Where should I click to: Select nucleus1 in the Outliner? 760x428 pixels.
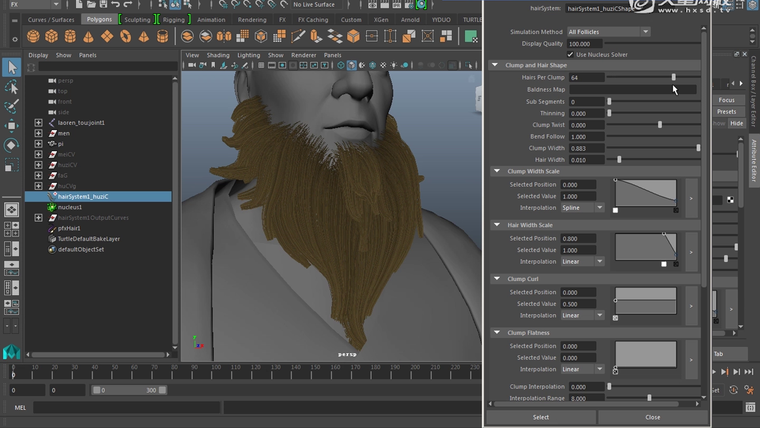coord(70,207)
